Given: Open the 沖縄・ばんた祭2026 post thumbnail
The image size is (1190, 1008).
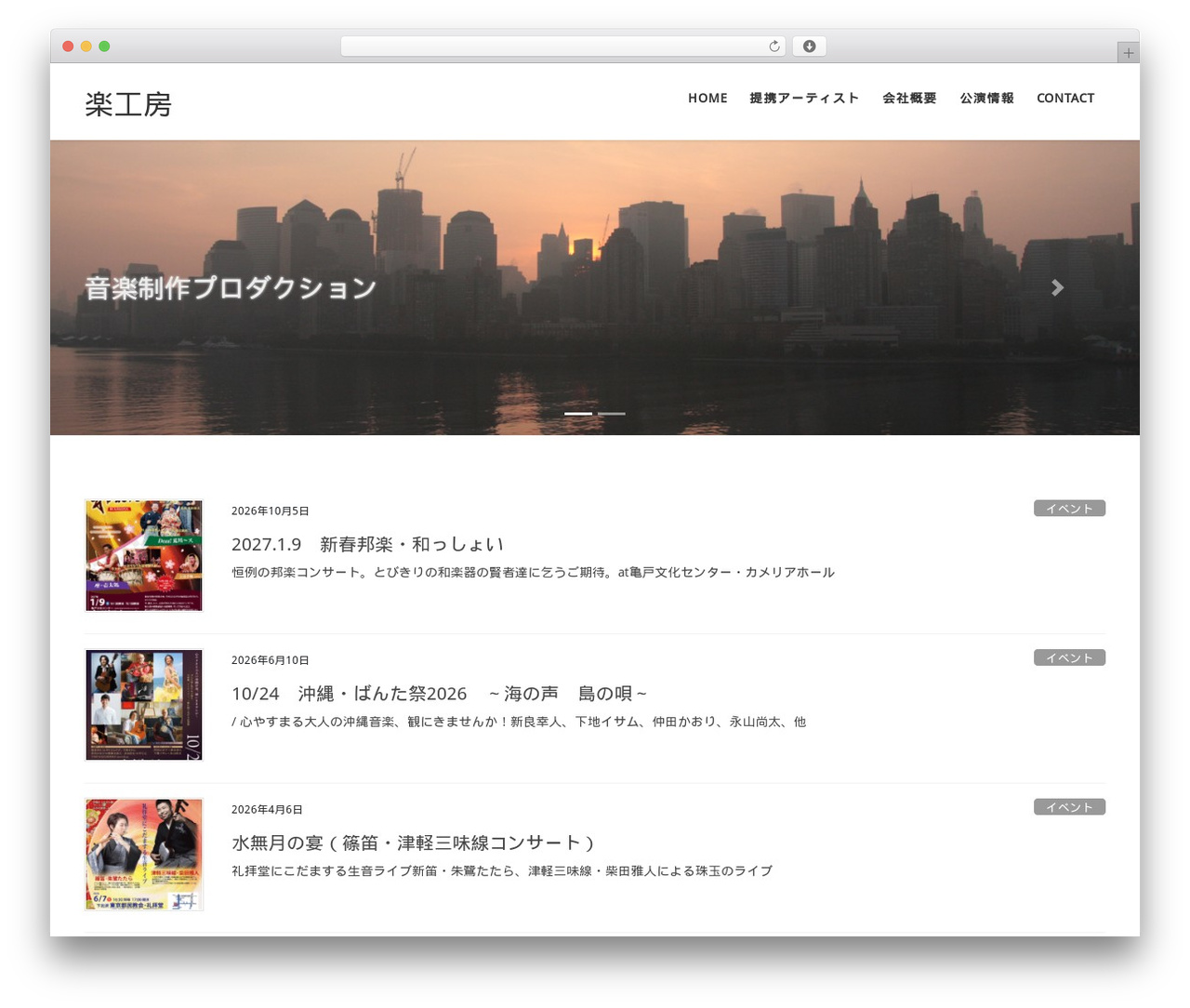Looking at the screenshot, I should coord(144,705).
